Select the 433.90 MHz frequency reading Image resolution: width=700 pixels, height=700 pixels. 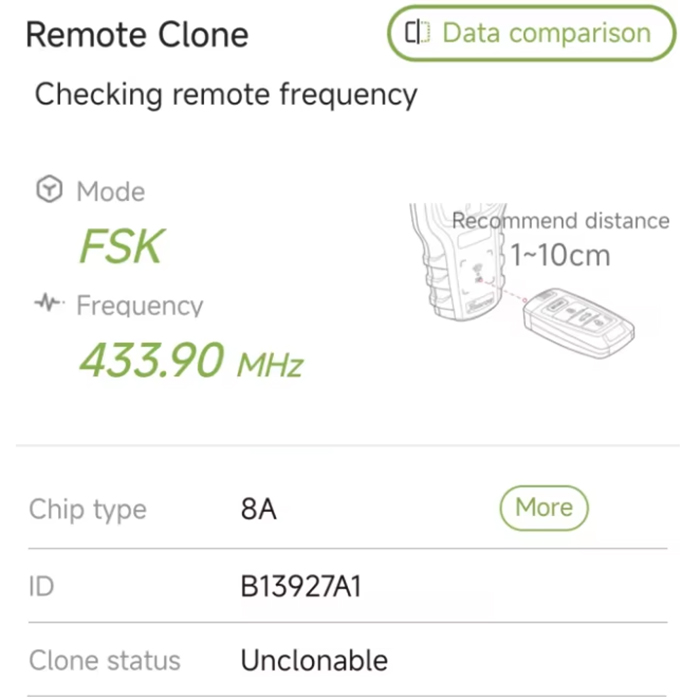(x=190, y=360)
